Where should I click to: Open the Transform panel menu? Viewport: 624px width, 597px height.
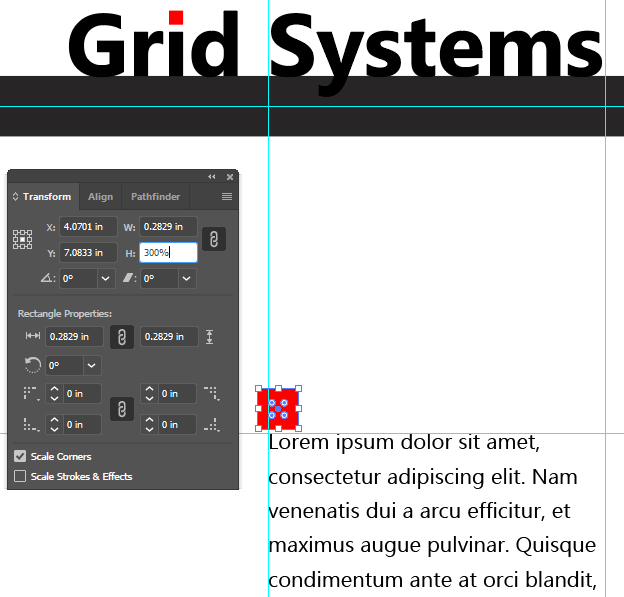tap(227, 197)
